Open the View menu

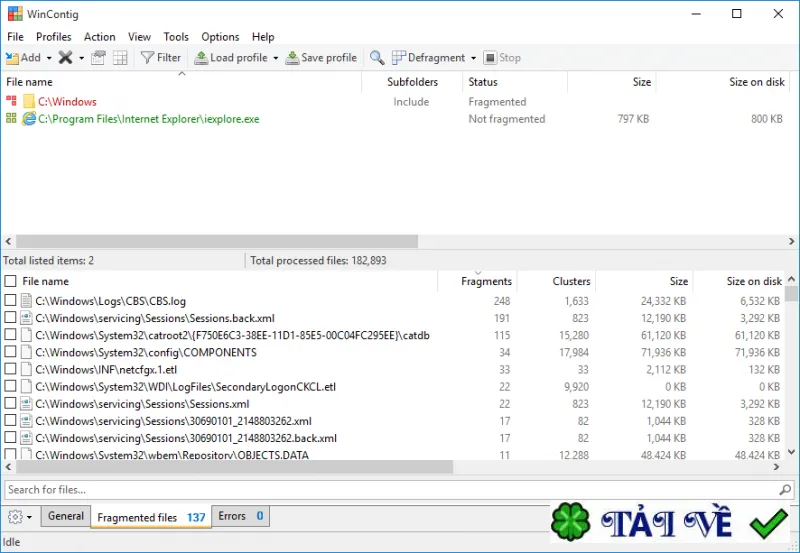pyautogui.click(x=139, y=37)
